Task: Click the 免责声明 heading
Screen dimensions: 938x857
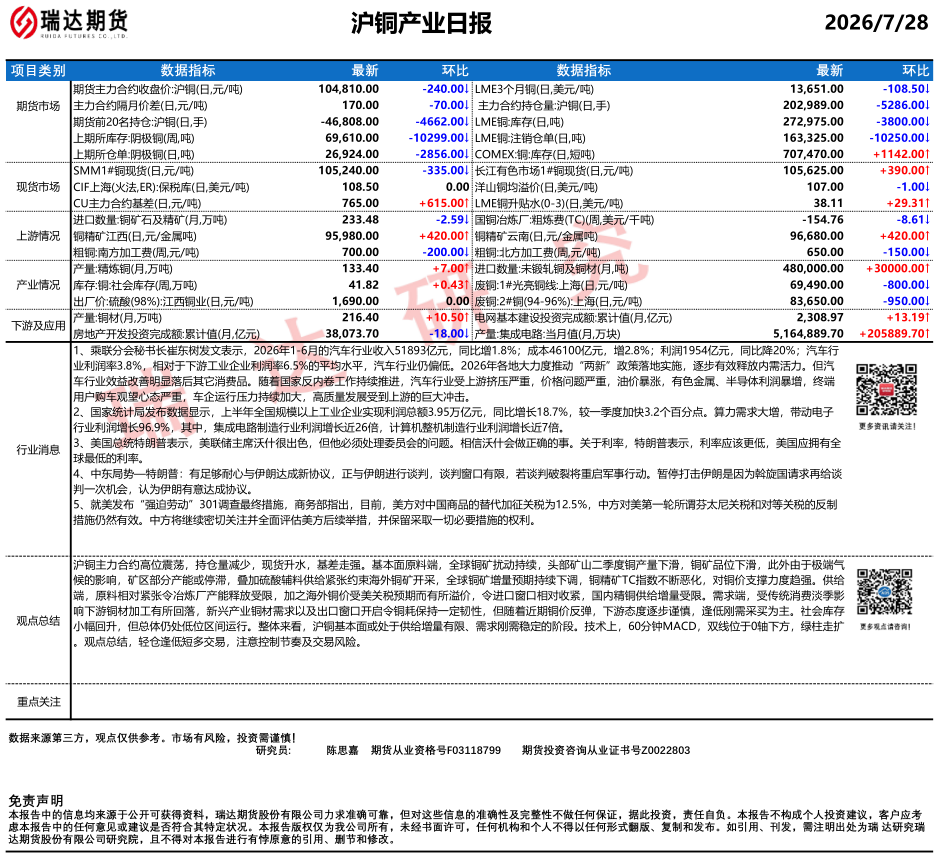Action: pos(35,801)
